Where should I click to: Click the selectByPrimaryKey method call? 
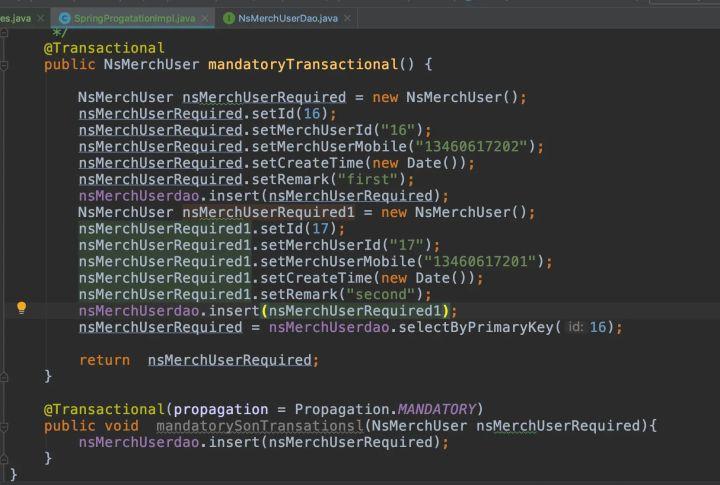coord(480,327)
